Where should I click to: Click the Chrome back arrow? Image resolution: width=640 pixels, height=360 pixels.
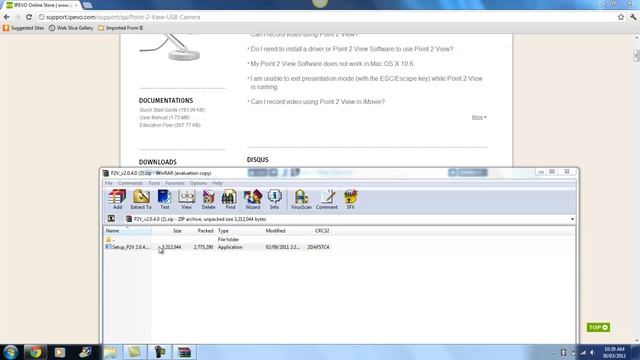tap(7, 17)
